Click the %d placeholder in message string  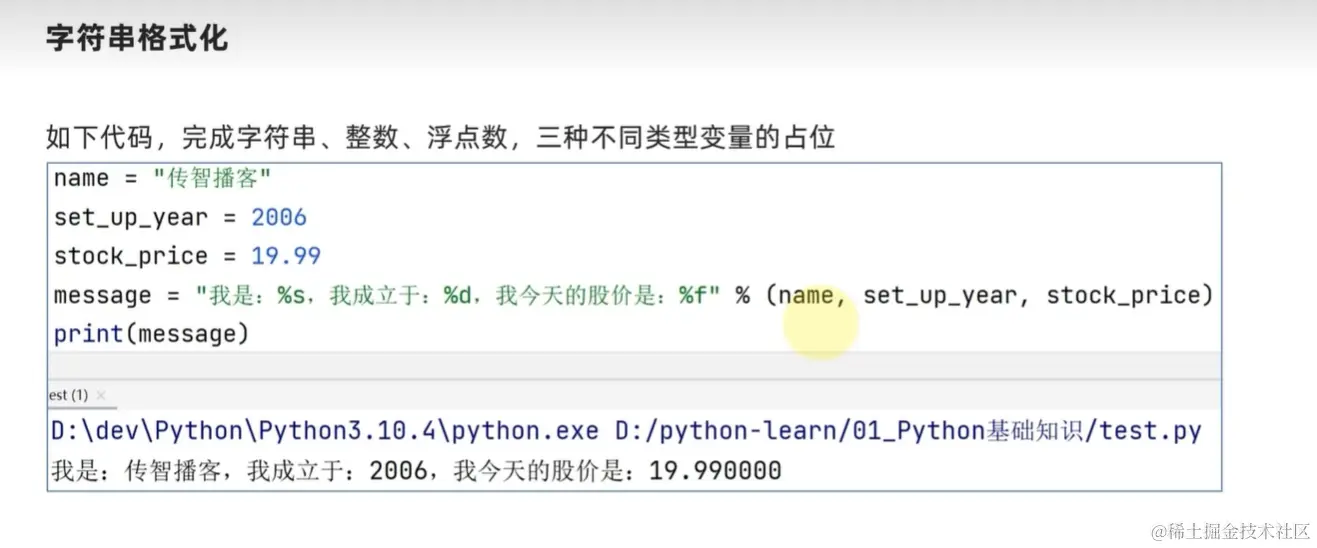coord(458,295)
